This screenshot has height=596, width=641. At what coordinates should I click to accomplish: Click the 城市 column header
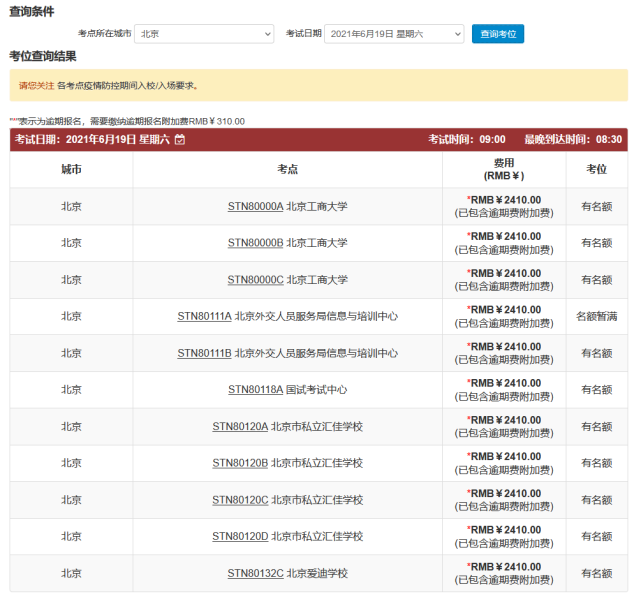pos(71,169)
